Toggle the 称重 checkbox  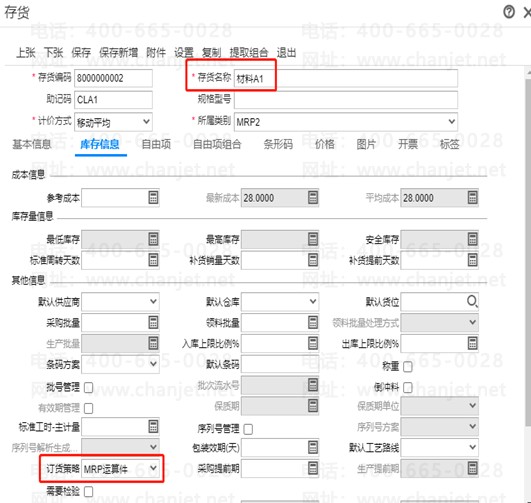408,367
